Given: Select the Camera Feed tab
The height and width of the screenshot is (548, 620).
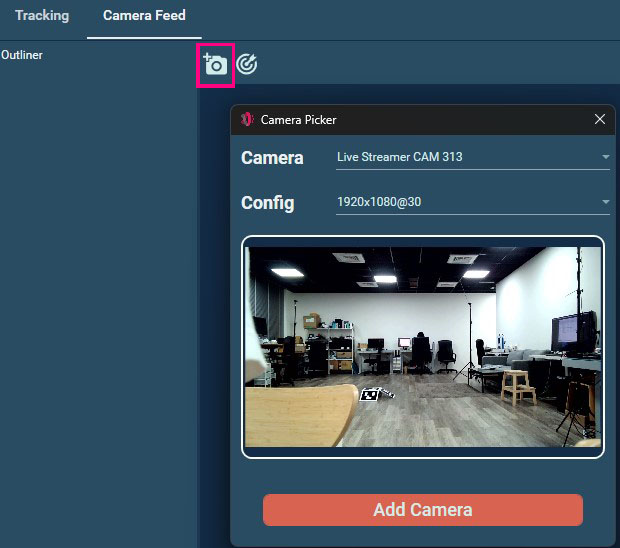Looking at the screenshot, I should point(144,16).
